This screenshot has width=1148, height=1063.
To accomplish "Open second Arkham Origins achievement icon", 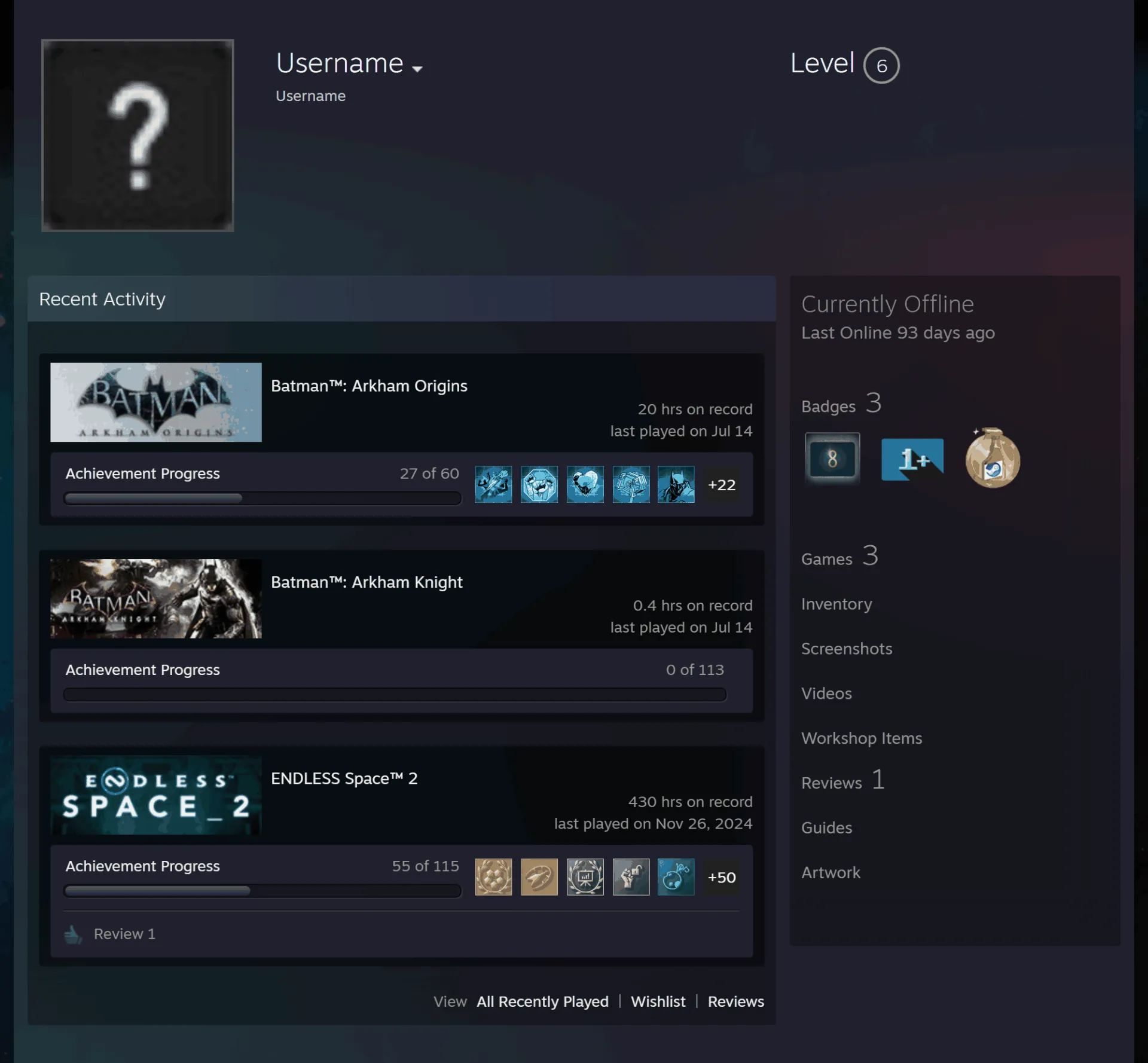I will [539, 484].
